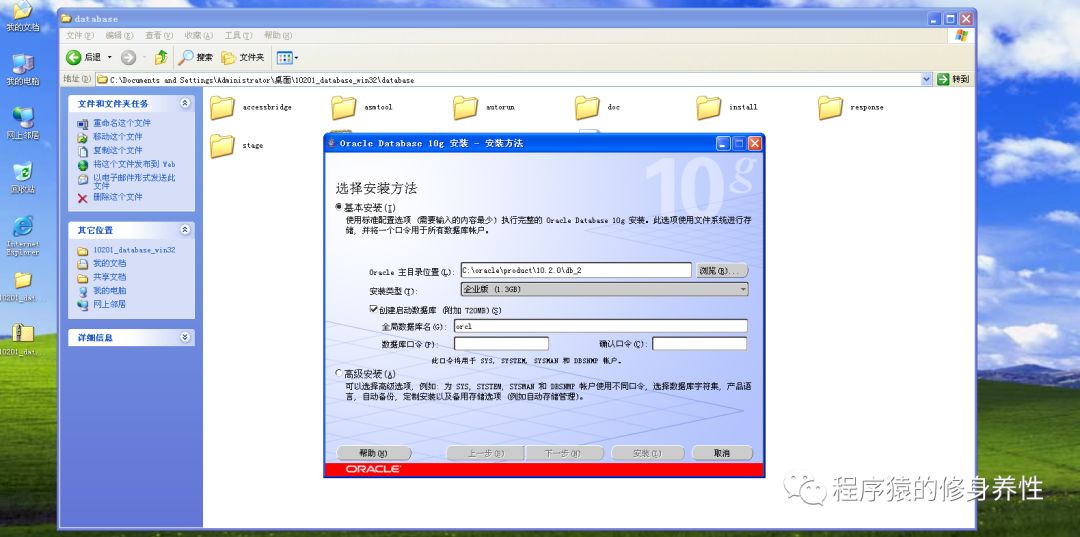
Task: Open the File menu in Explorer
Action: (80, 36)
